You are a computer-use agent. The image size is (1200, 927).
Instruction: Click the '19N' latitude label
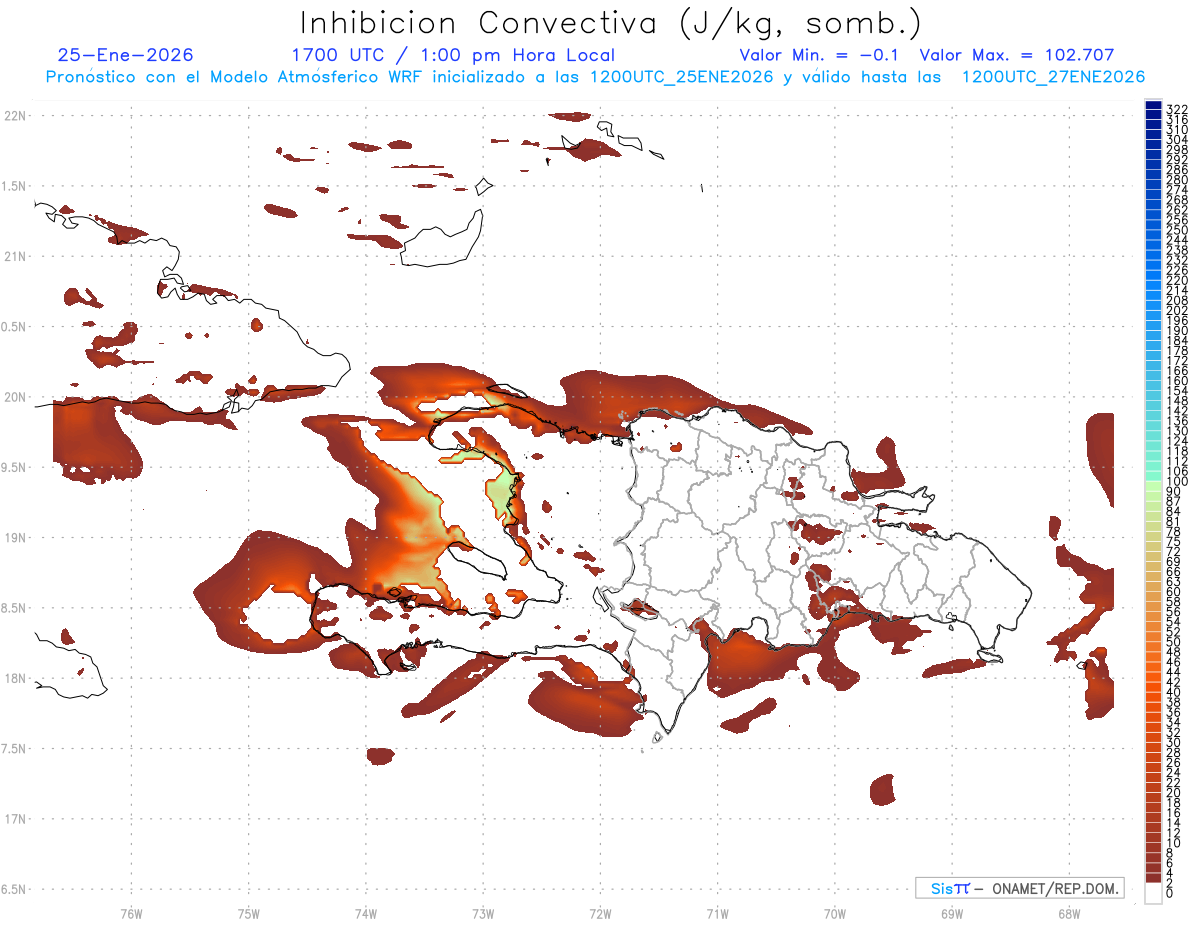(16, 538)
